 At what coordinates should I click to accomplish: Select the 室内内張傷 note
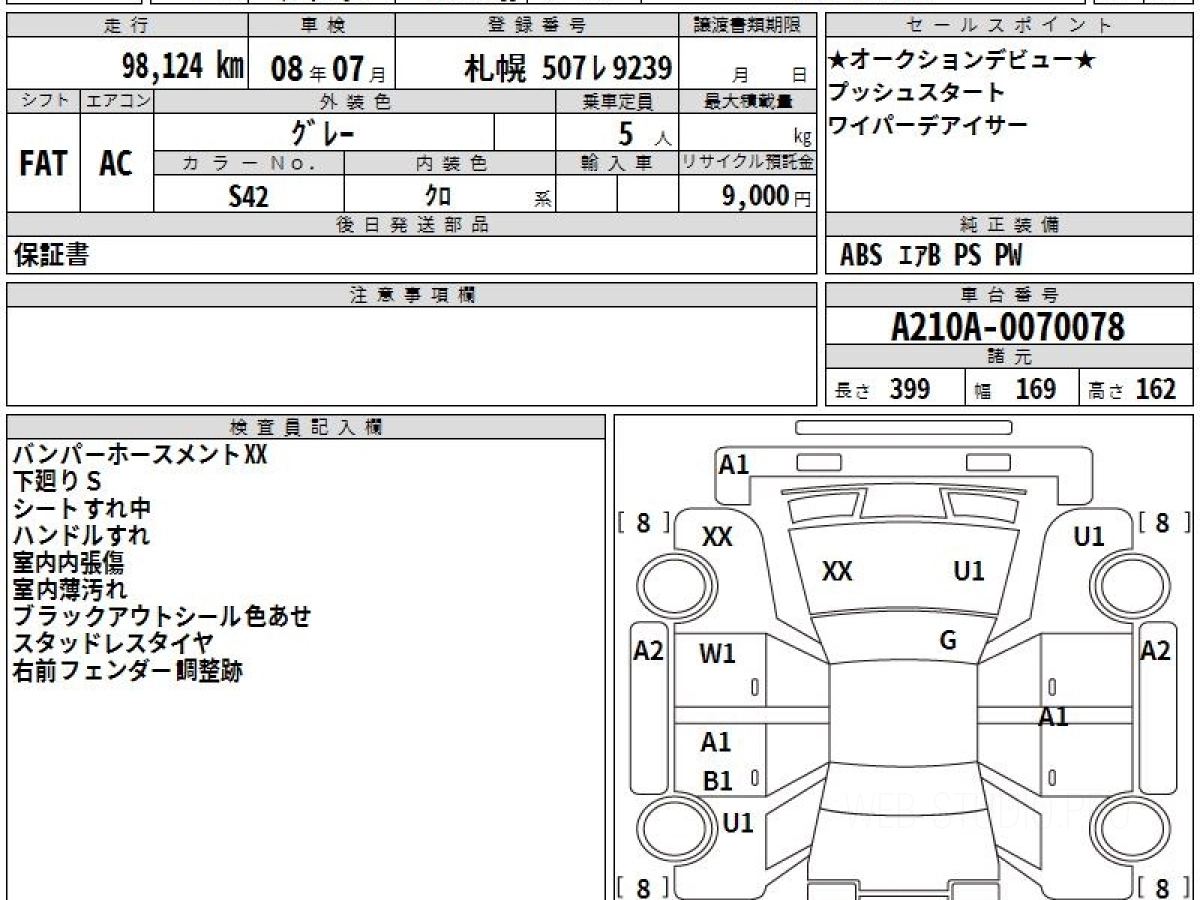pyautogui.click(x=69, y=563)
